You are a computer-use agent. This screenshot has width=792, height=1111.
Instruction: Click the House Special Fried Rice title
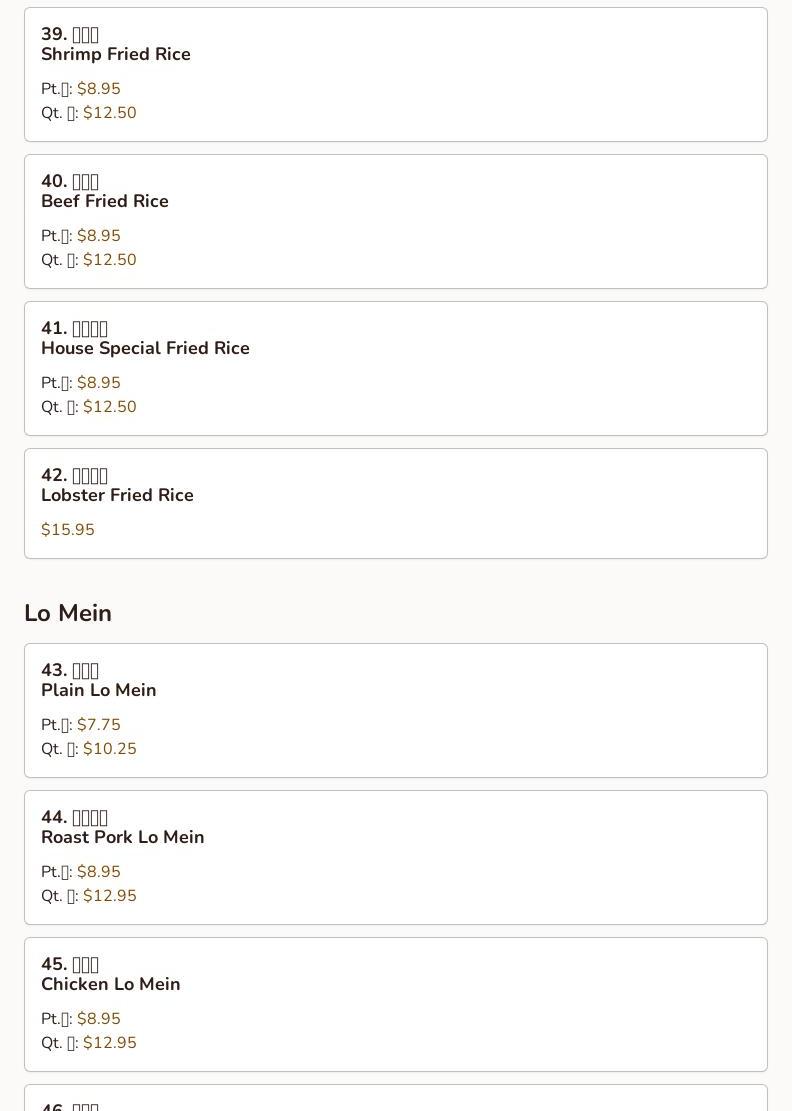(x=145, y=348)
